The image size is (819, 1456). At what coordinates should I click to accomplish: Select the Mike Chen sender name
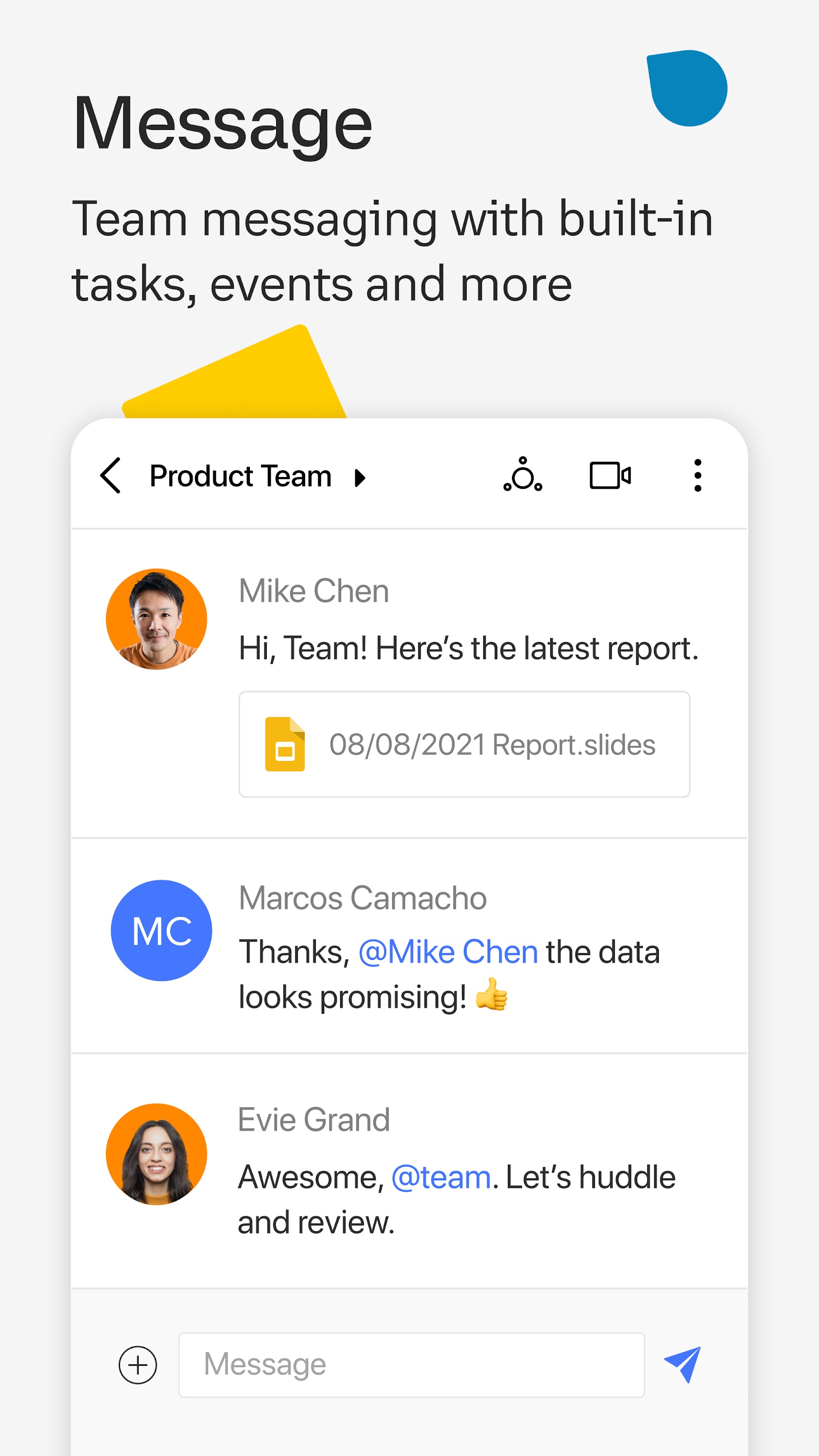tap(314, 591)
